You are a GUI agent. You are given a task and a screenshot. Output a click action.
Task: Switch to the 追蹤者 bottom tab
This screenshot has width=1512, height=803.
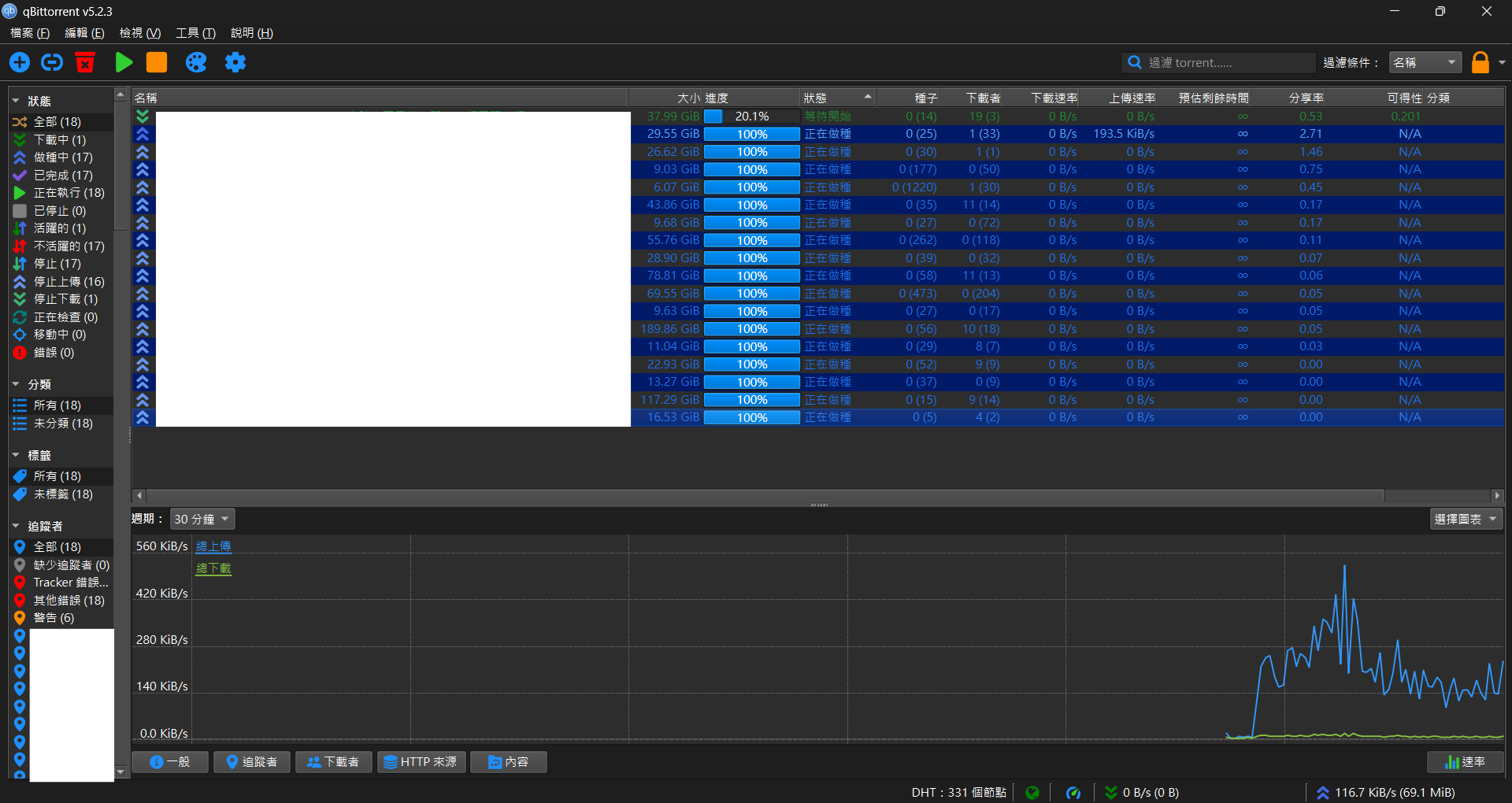pos(252,762)
